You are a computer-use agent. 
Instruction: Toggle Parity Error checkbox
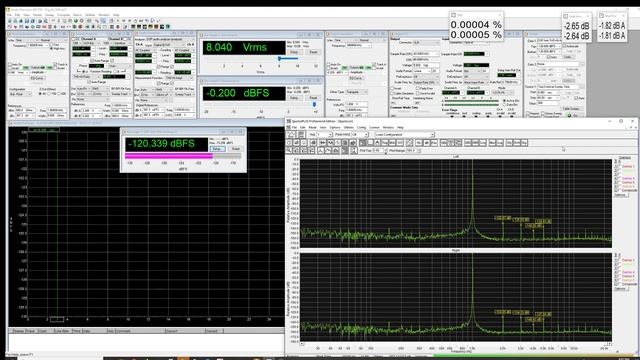417,88
